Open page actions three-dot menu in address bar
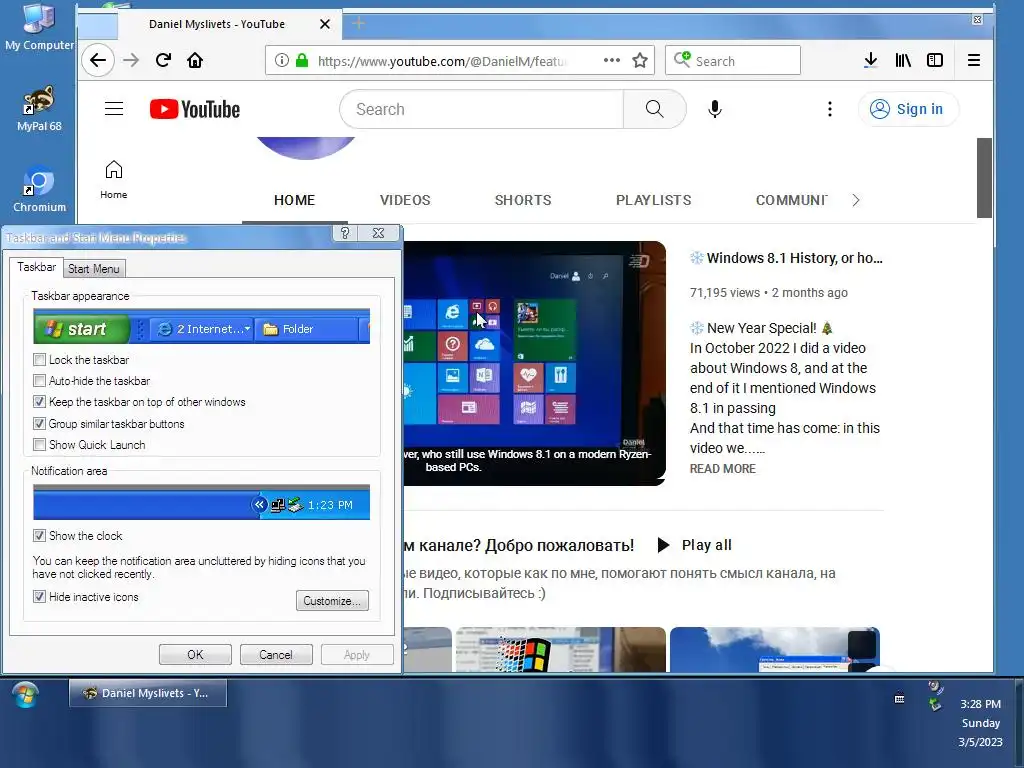 [611, 60]
